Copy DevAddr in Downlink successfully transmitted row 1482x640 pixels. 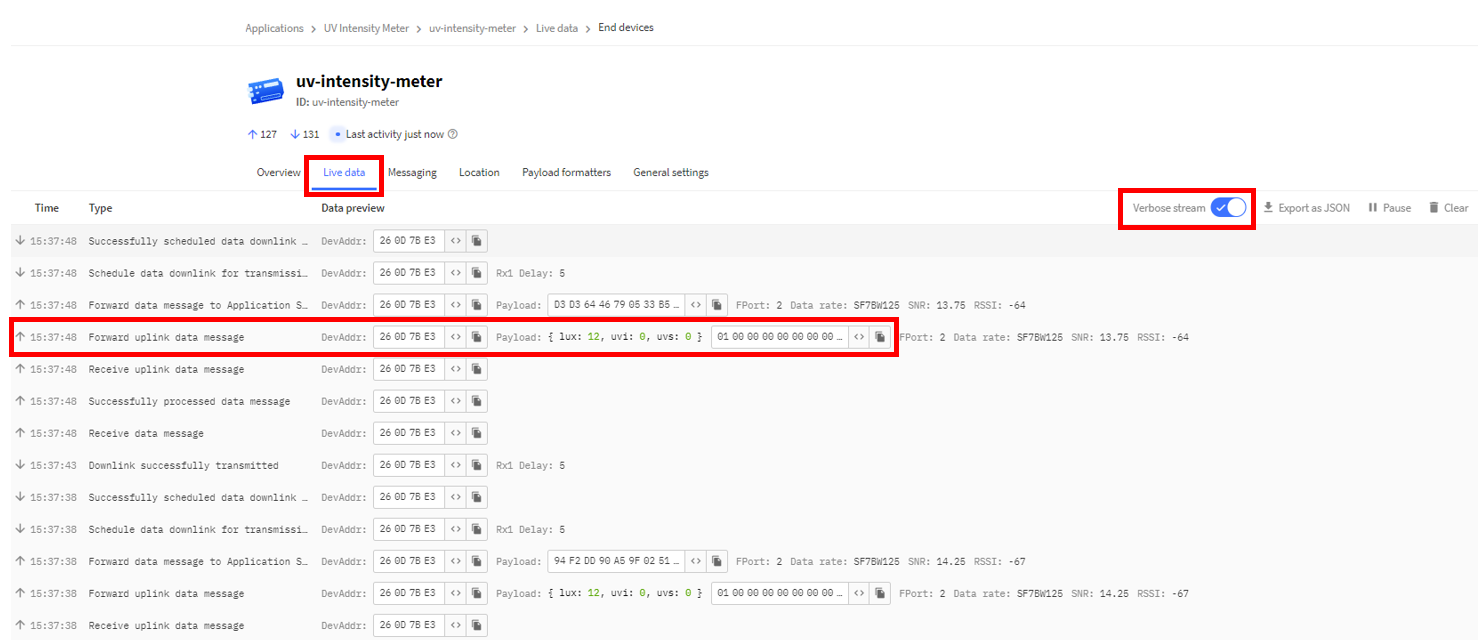pyautogui.click(x=477, y=465)
